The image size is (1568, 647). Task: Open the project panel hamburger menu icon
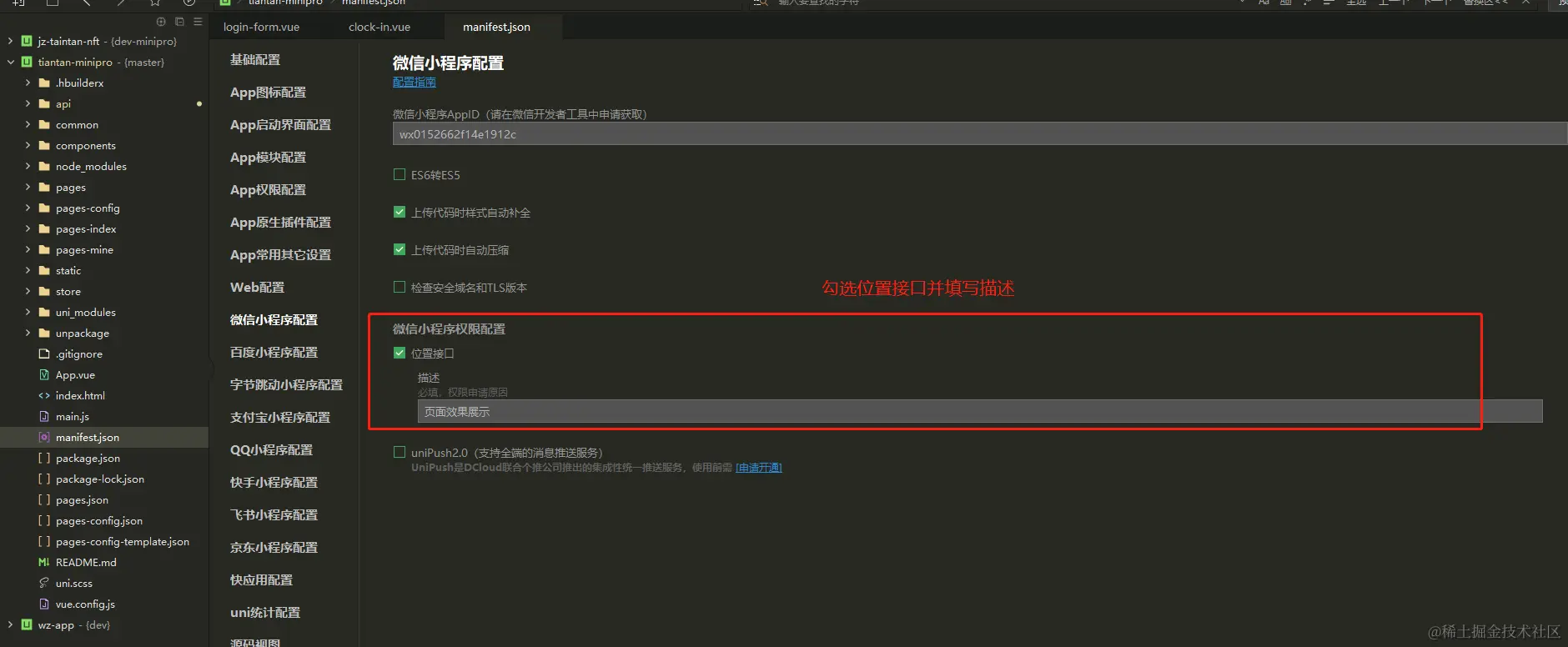198,22
